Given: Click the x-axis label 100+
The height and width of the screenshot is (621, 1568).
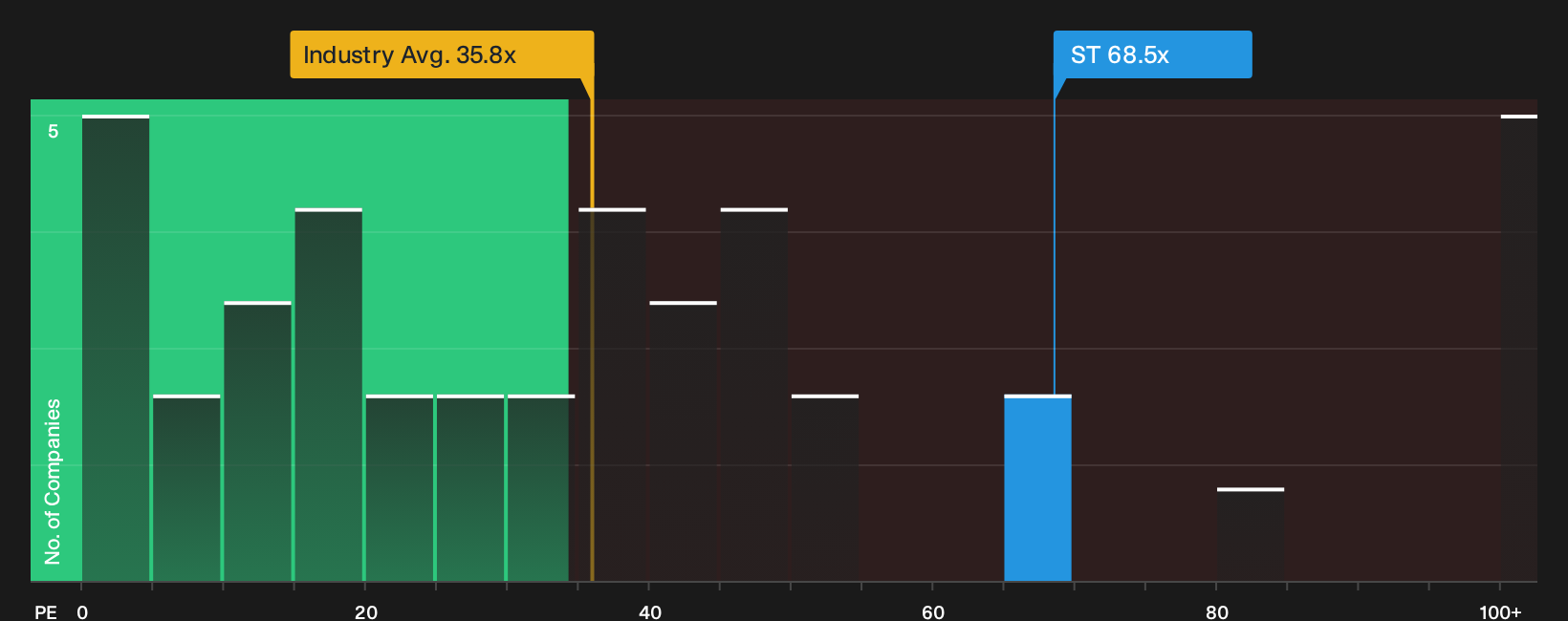Looking at the screenshot, I should tap(1500, 611).
